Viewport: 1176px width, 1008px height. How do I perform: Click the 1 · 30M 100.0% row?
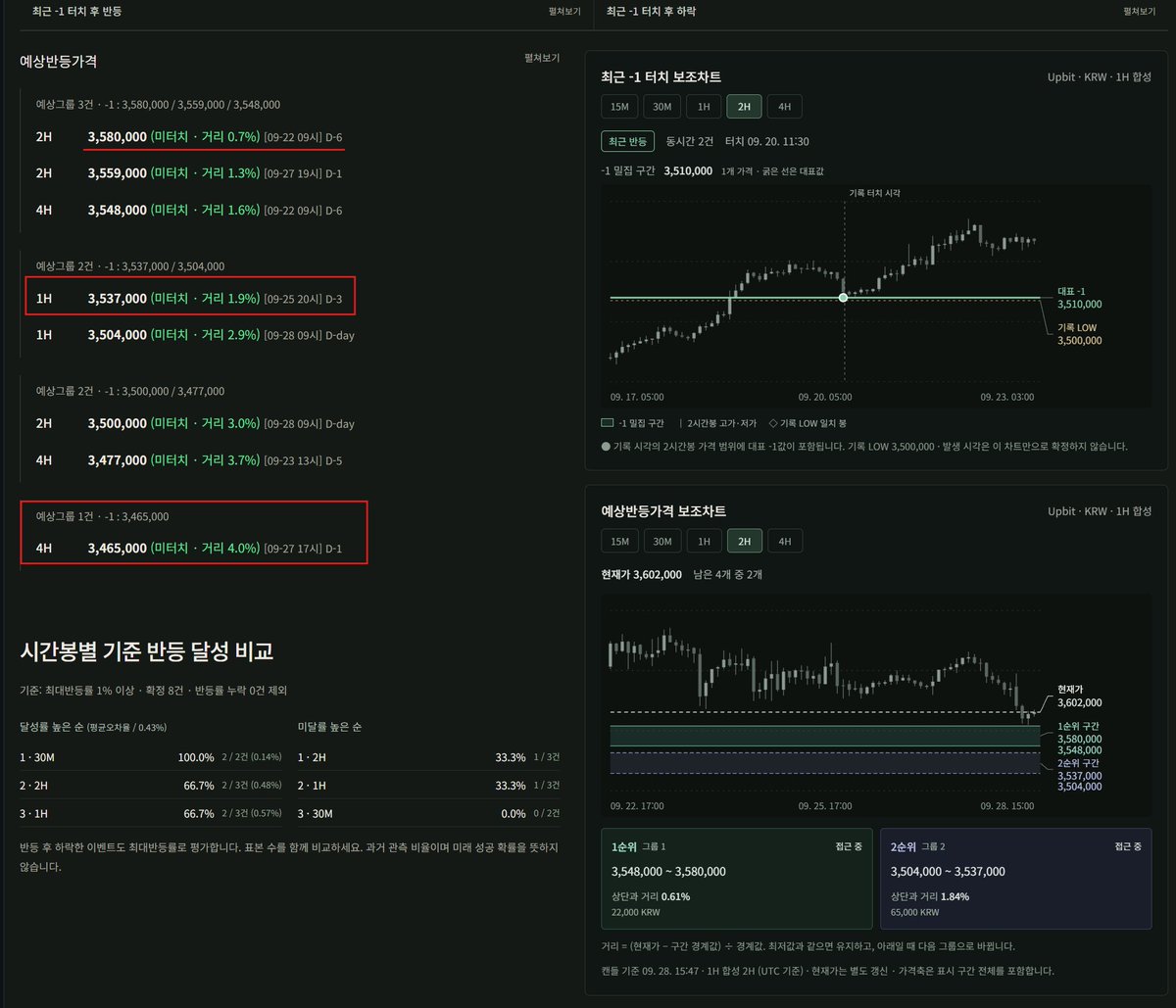click(x=151, y=757)
